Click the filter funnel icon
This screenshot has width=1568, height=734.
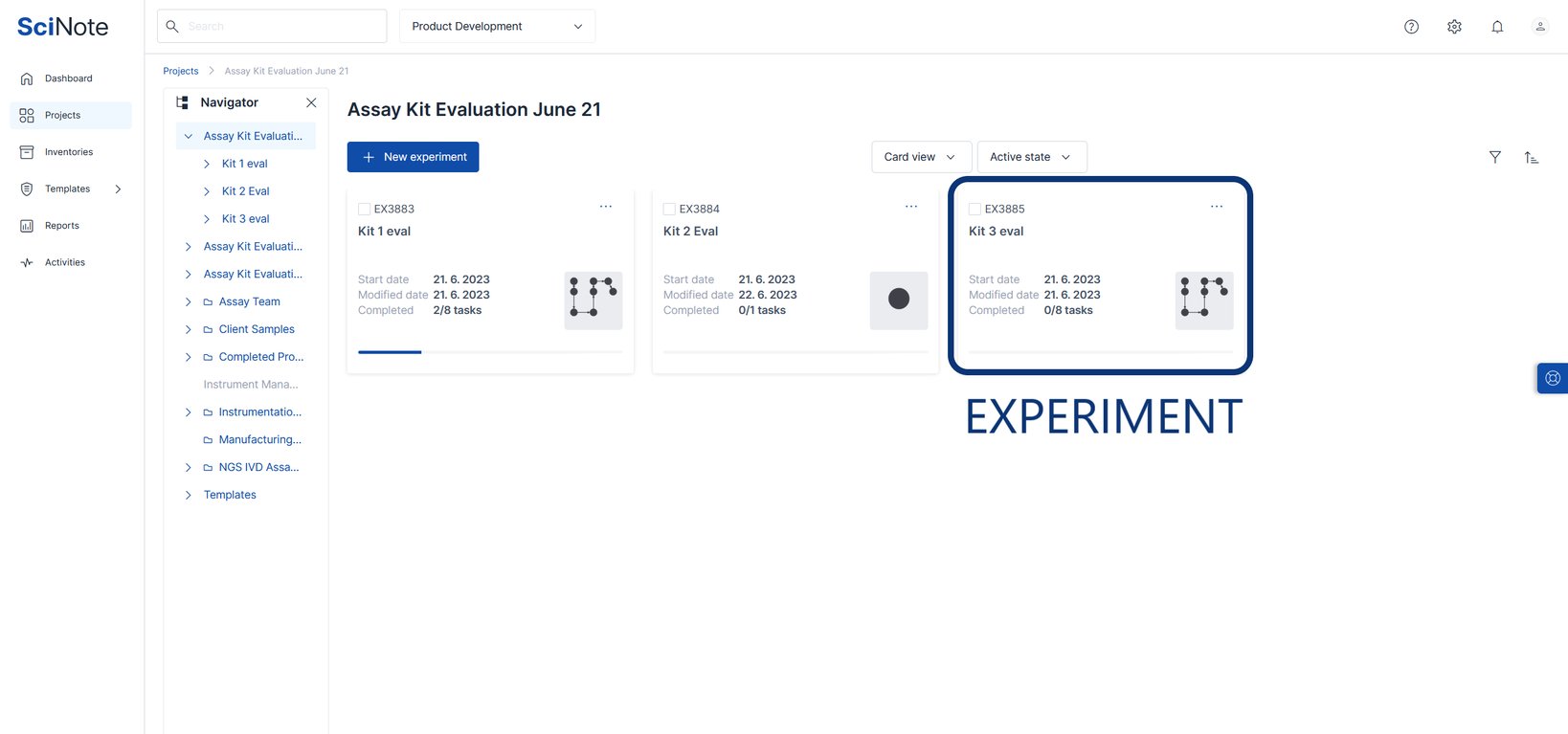1494,157
